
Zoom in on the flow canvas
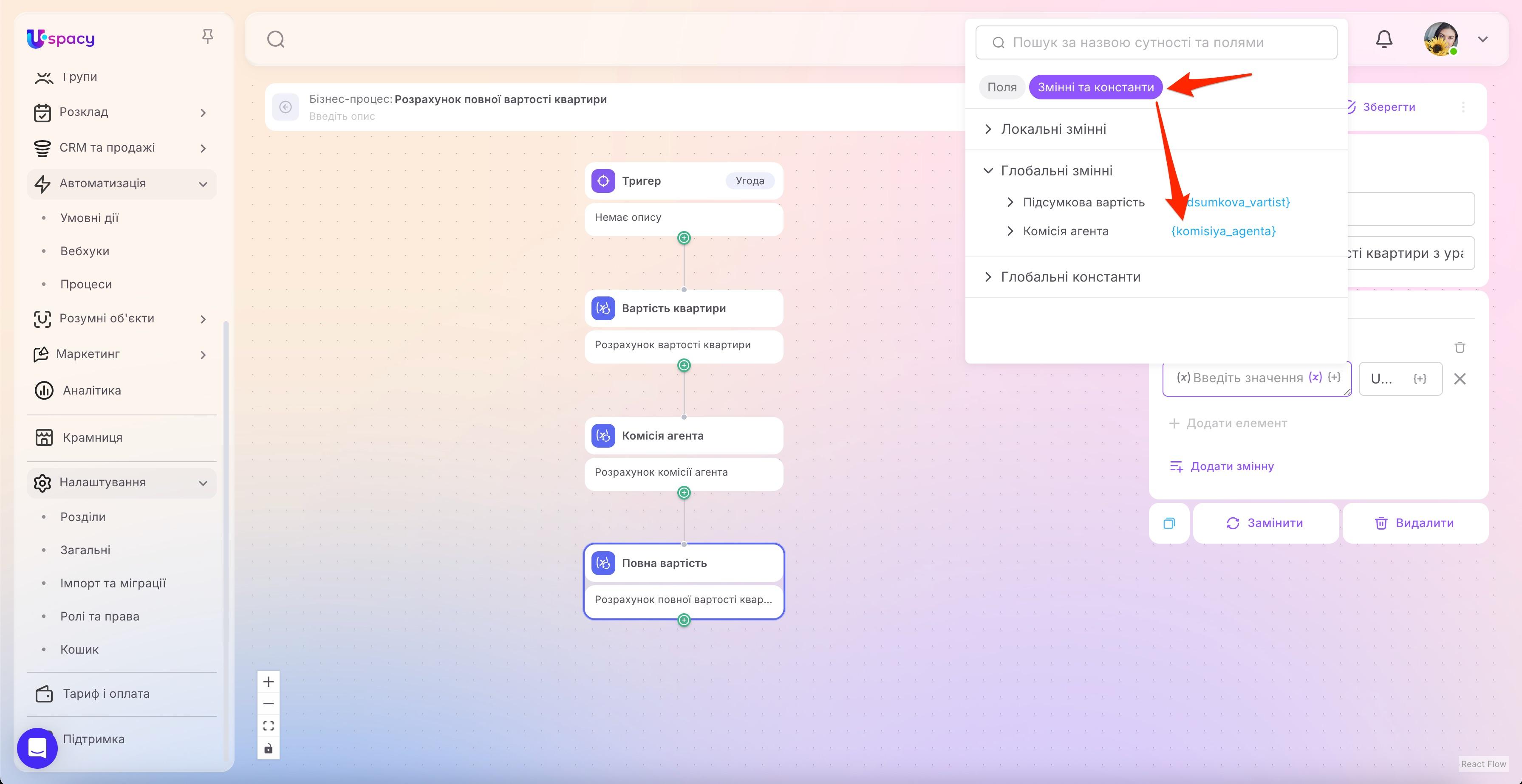pyautogui.click(x=268, y=682)
